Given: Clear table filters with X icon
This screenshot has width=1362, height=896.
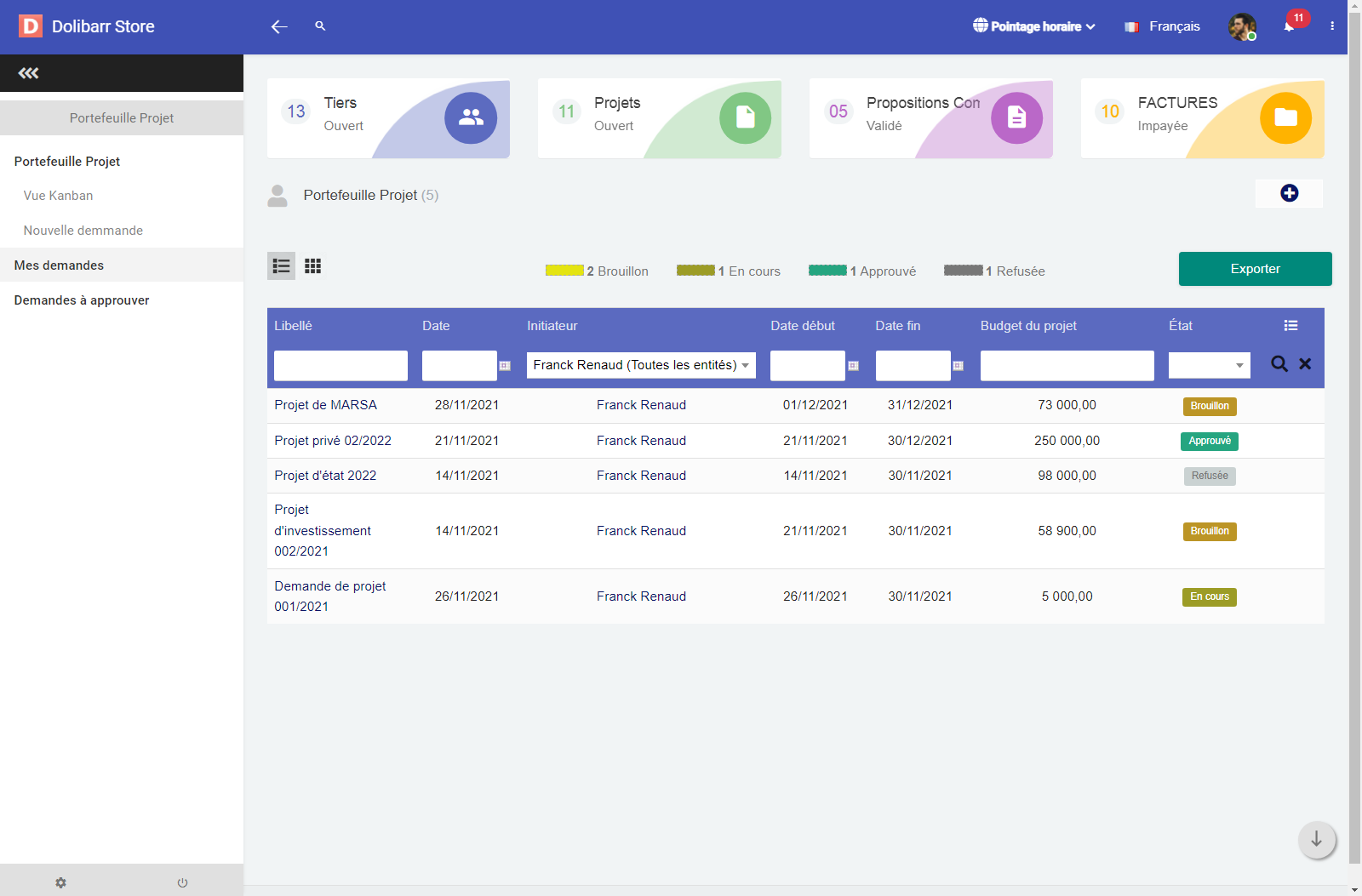Looking at the screenshot, I should click(x=1305, y=364).
